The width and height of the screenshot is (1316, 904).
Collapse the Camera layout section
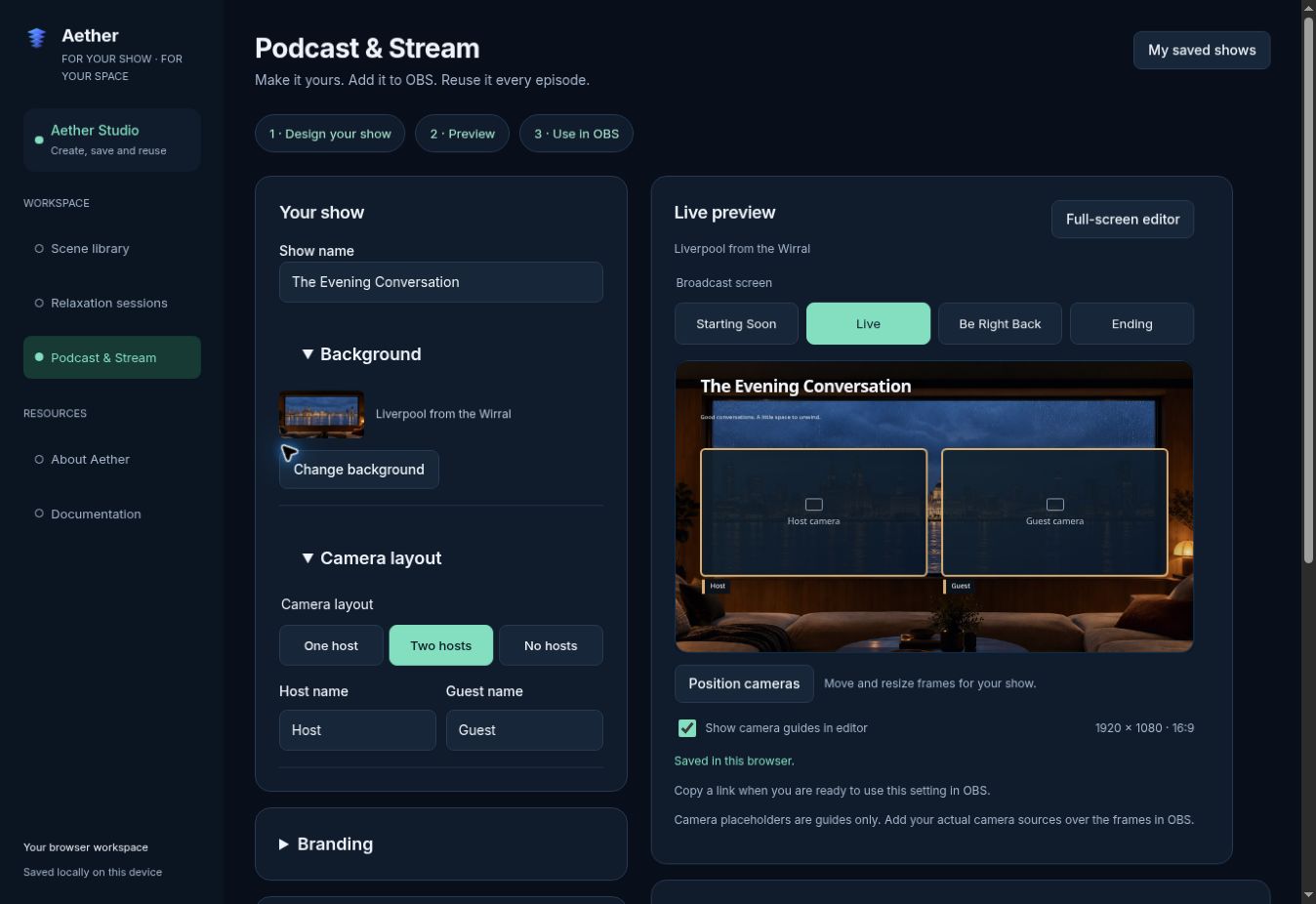click(x=371, y=558)
